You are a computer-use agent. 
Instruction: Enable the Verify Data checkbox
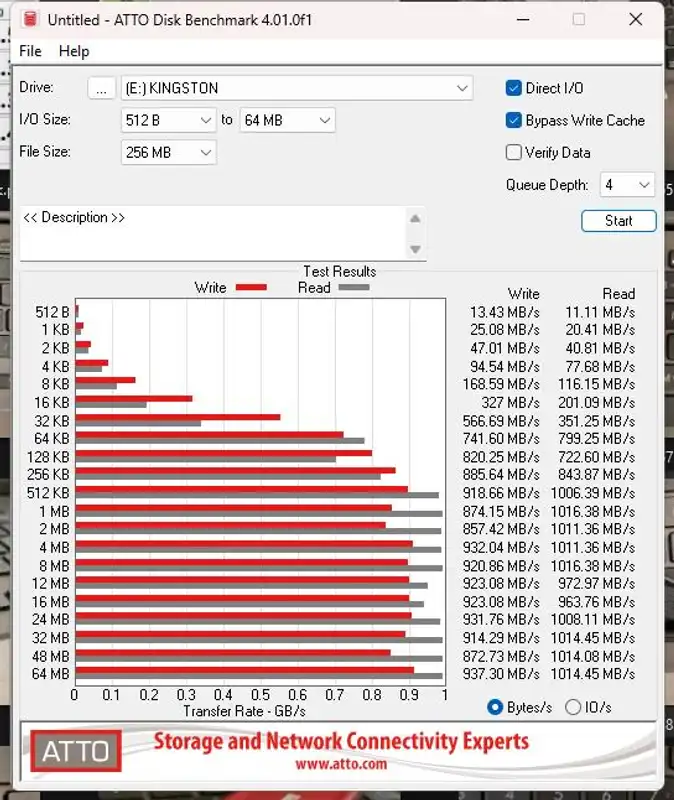tap(514, 153)
